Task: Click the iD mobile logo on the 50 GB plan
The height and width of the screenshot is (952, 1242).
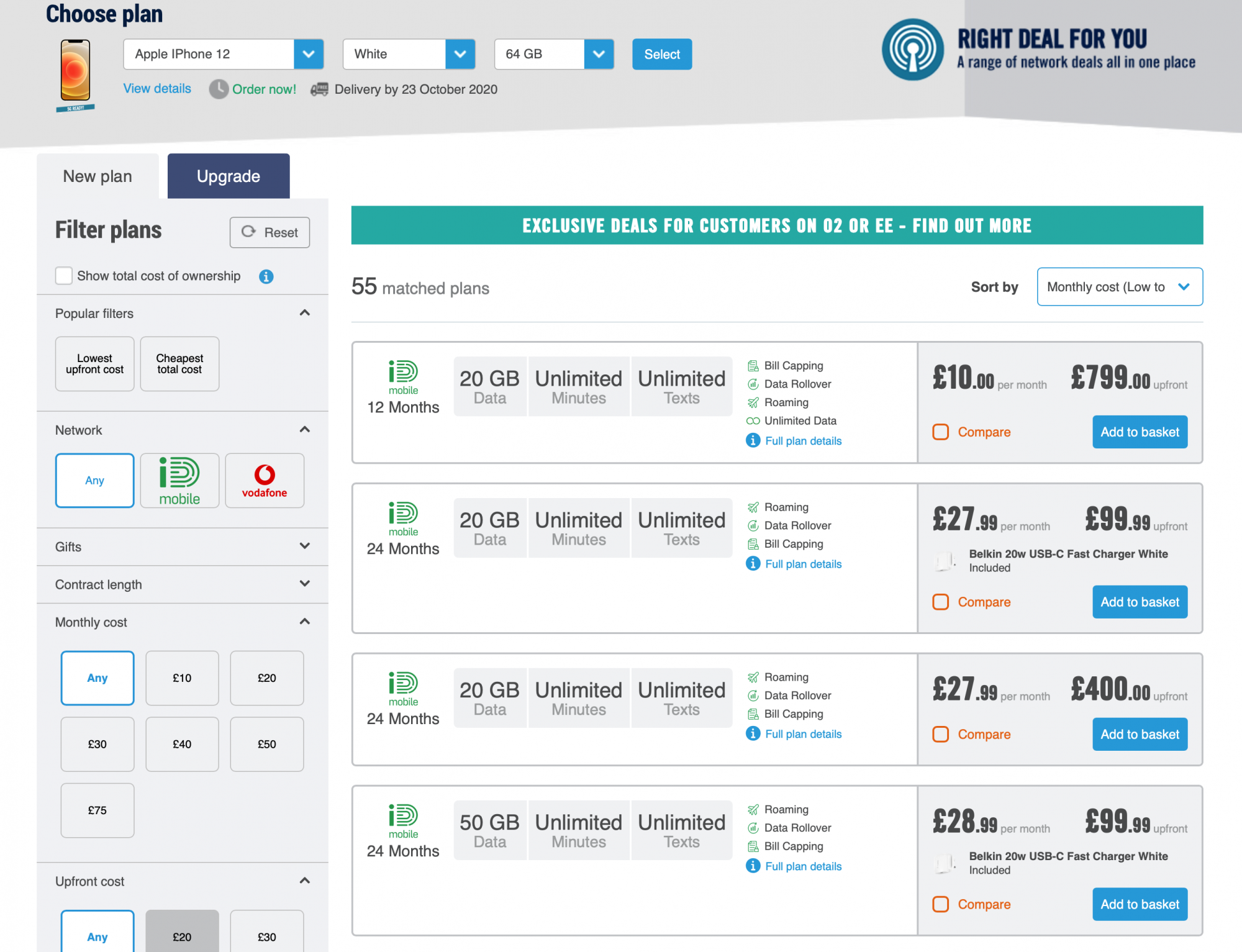Action: pyautogui.click(x=403, y=822)
